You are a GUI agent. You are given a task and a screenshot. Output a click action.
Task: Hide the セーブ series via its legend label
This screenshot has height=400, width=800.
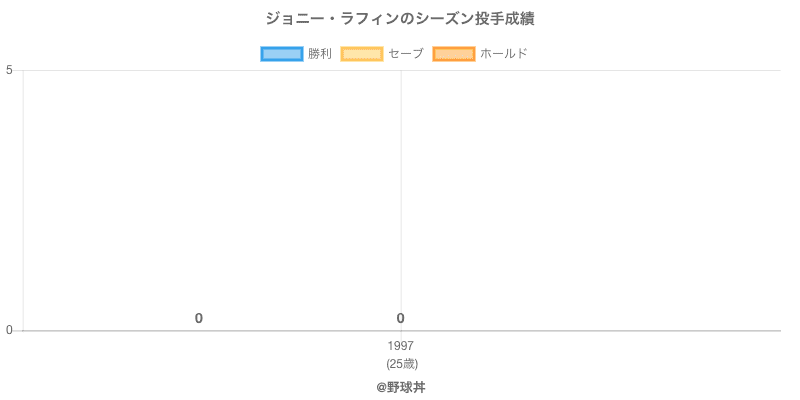click(406, 53)
